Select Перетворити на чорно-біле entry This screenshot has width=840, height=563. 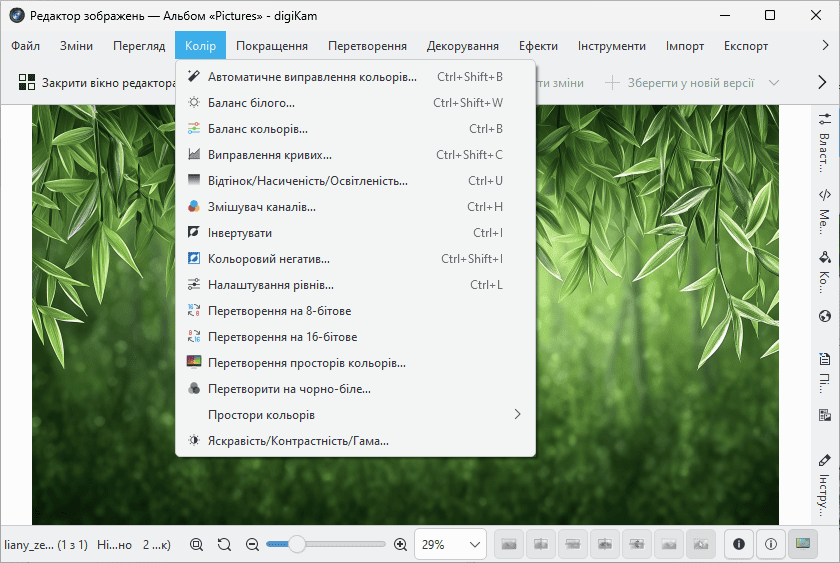click(x=355, y=389)
